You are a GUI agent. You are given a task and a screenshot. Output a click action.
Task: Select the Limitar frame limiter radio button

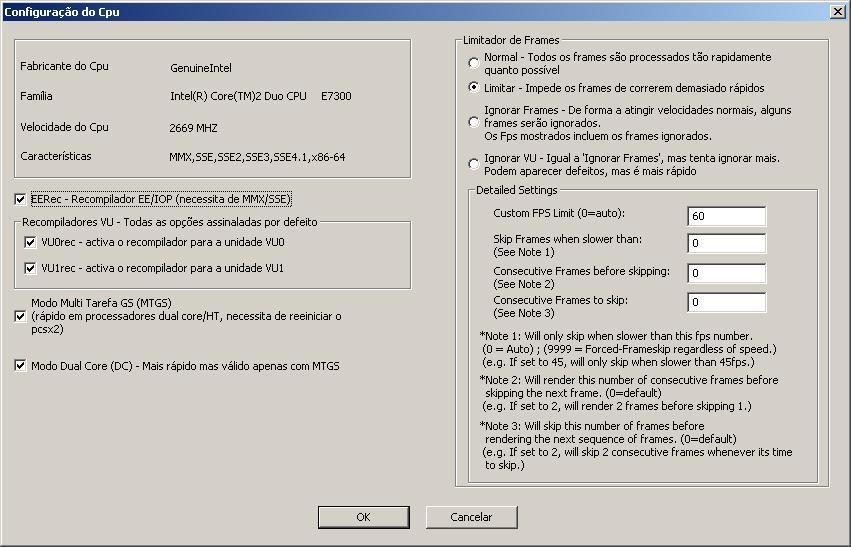click(474, 87)
